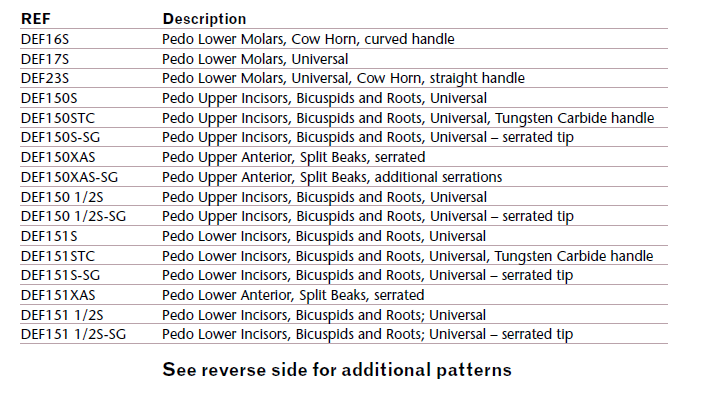Select the DEF151 1/2S-SG reference code
Viewport: 715px width, 408px height.
click(x=74, y=334)
